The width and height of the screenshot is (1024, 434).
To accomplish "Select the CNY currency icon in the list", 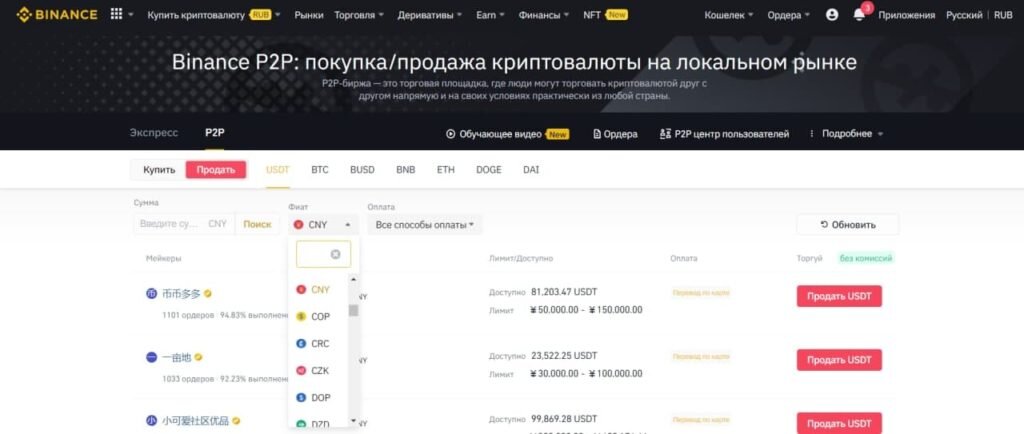I will [301, 290].
